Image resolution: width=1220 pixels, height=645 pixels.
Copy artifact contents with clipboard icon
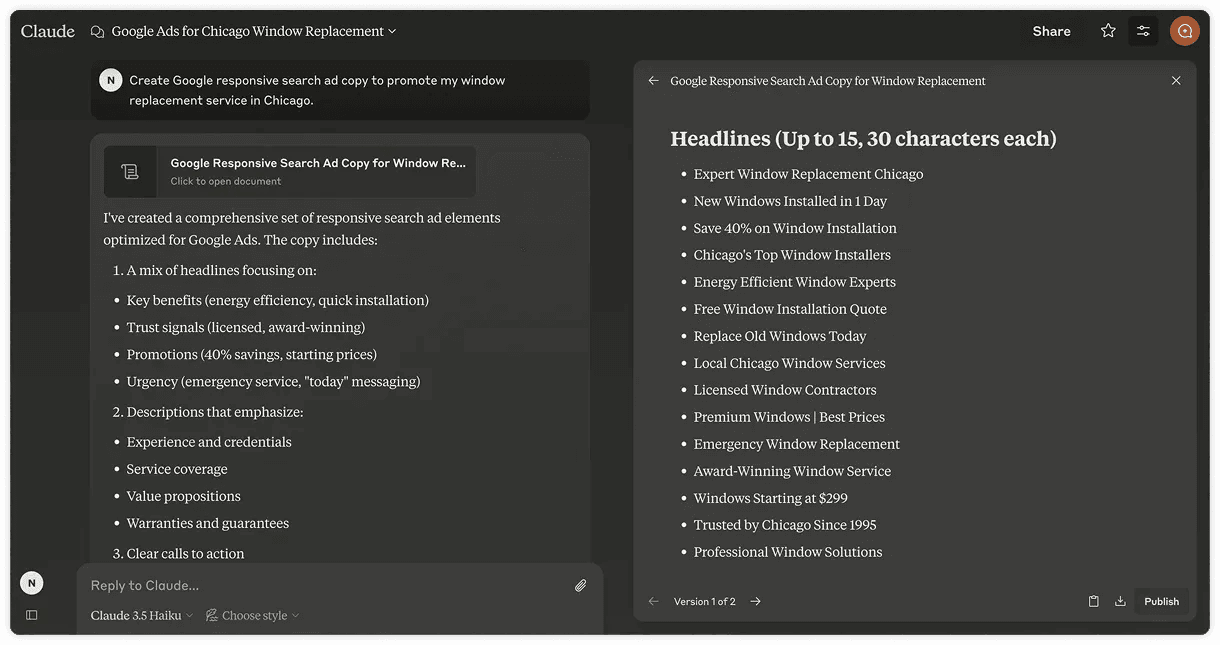pos(1094,601)
